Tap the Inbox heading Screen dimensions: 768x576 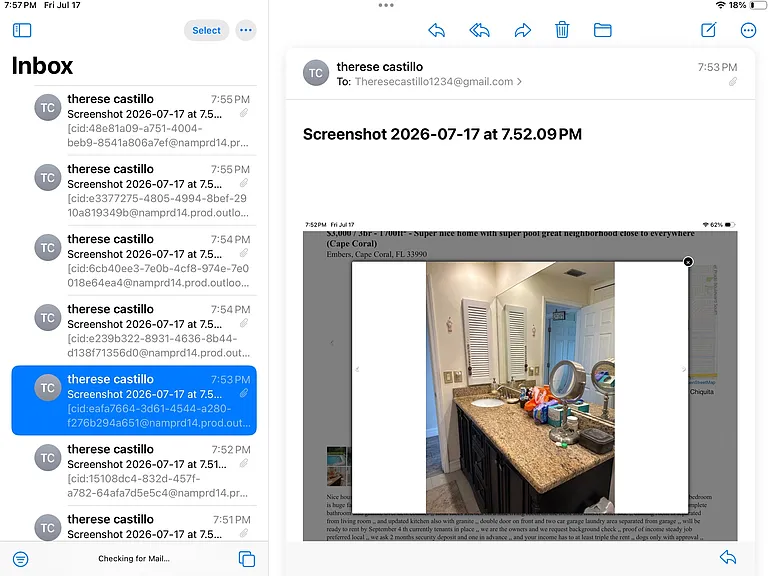click(42, 66)
